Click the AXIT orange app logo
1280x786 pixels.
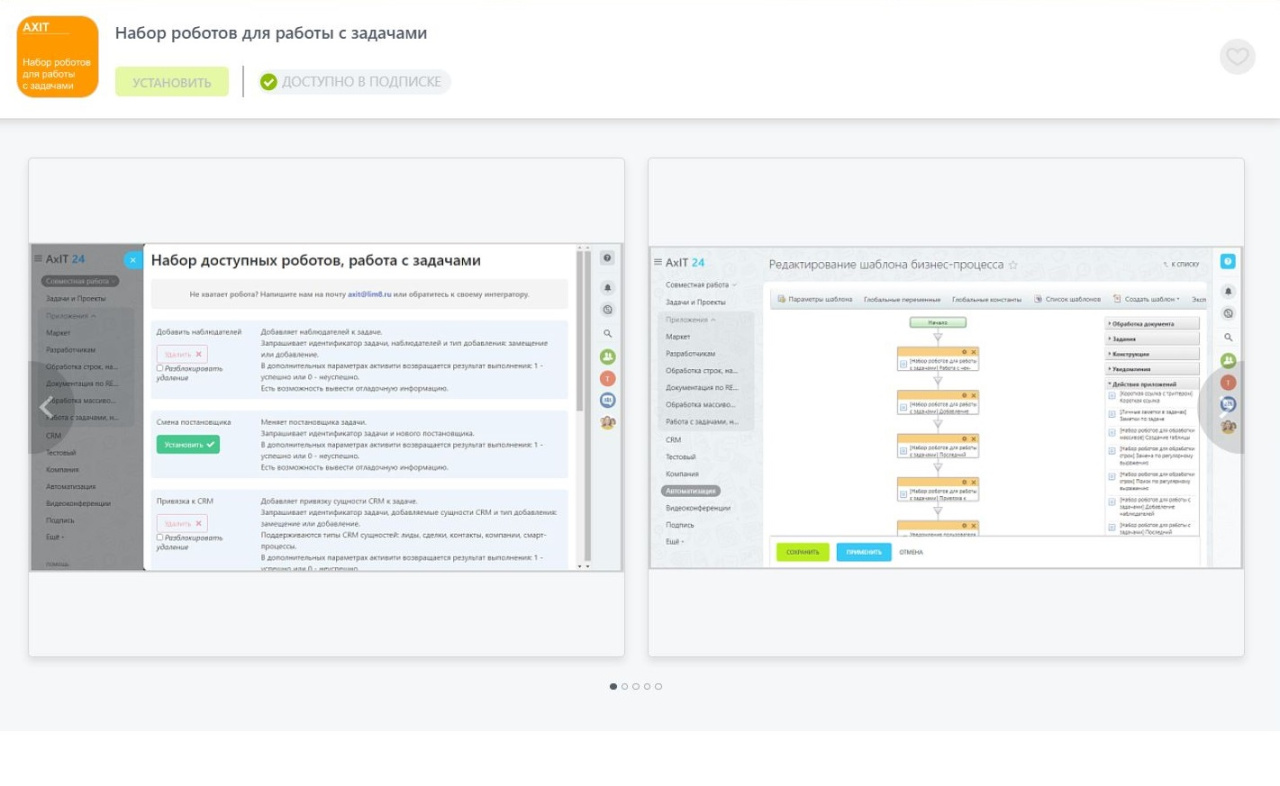pos(58,57)
